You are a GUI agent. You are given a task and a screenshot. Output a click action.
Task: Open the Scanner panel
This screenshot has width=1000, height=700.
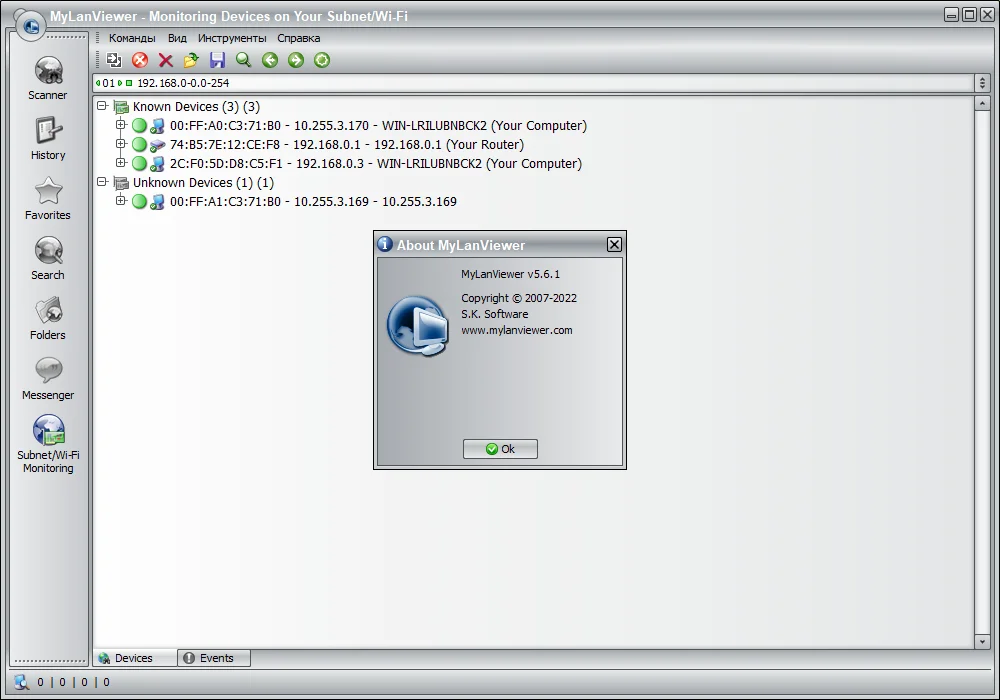(48, 78)
